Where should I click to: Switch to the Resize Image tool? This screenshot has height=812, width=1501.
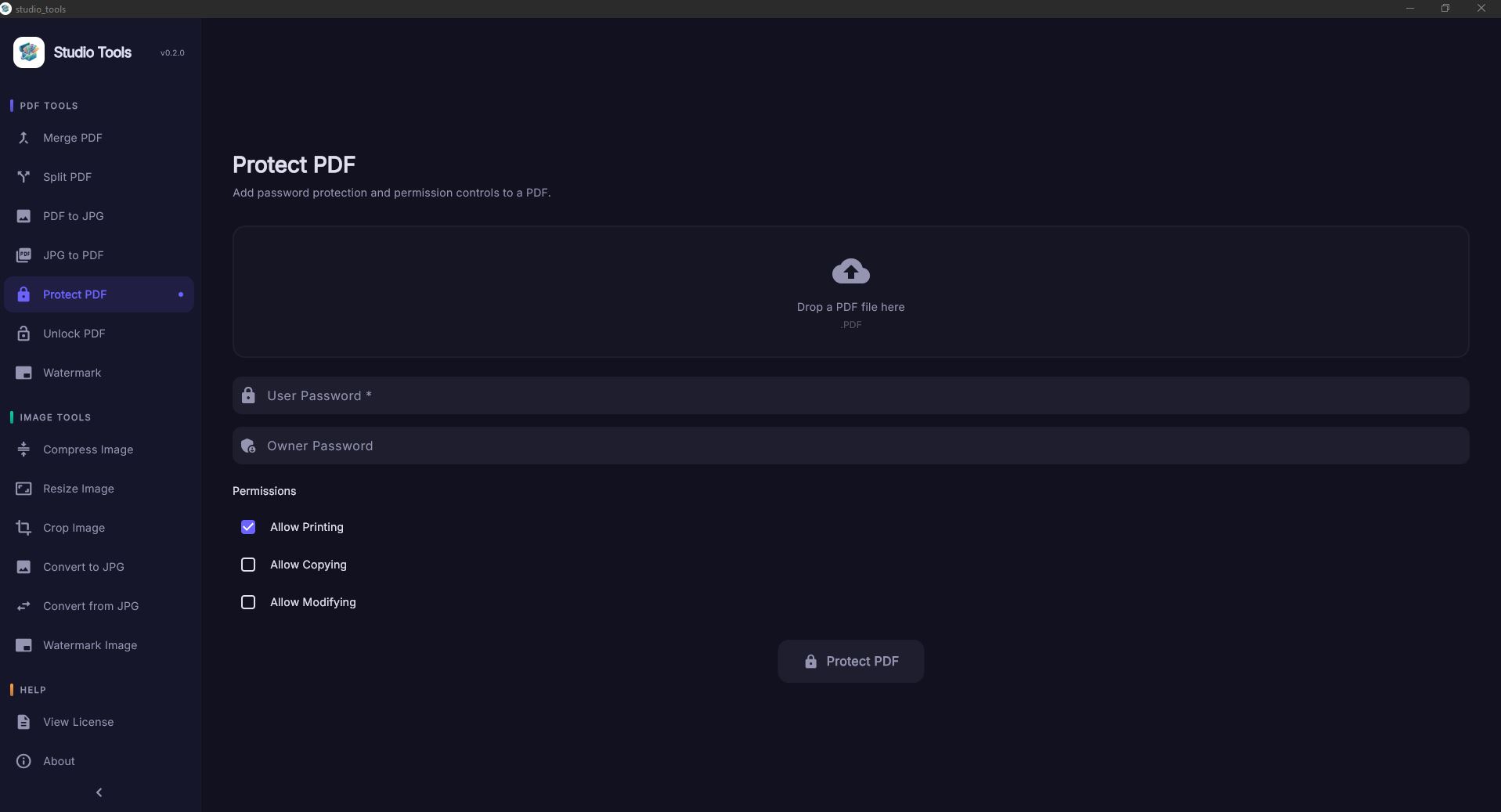point(78,489)
